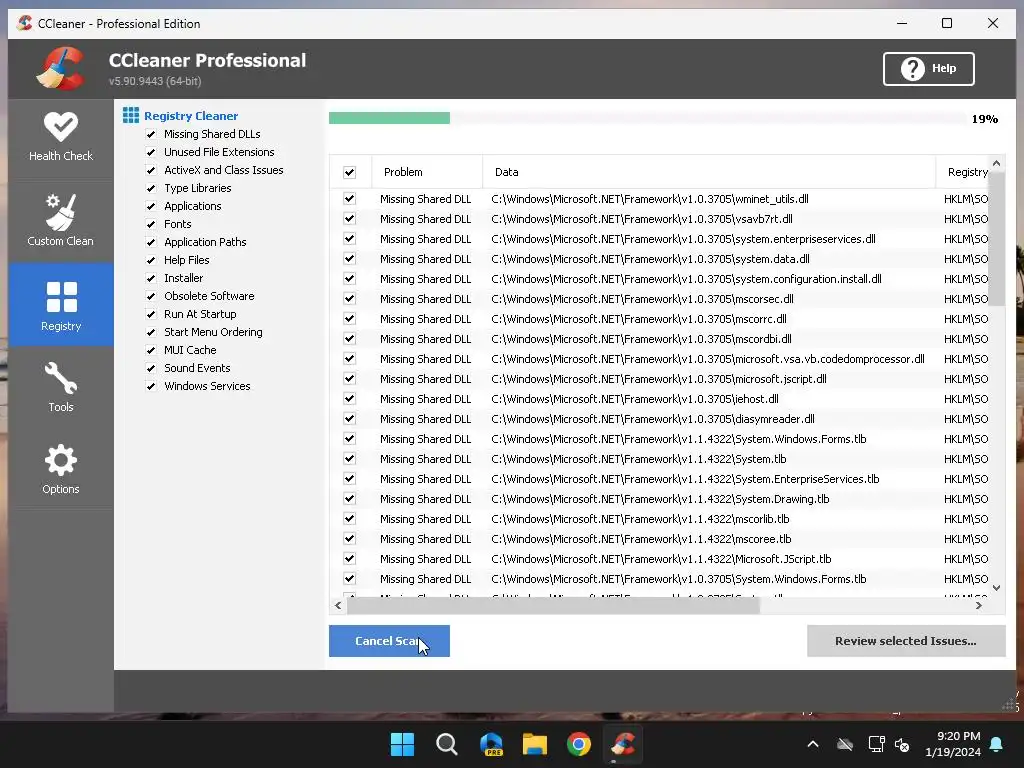Toggle Application Paths checkbox
The image size is (1024, 768).
coord(151,242)
